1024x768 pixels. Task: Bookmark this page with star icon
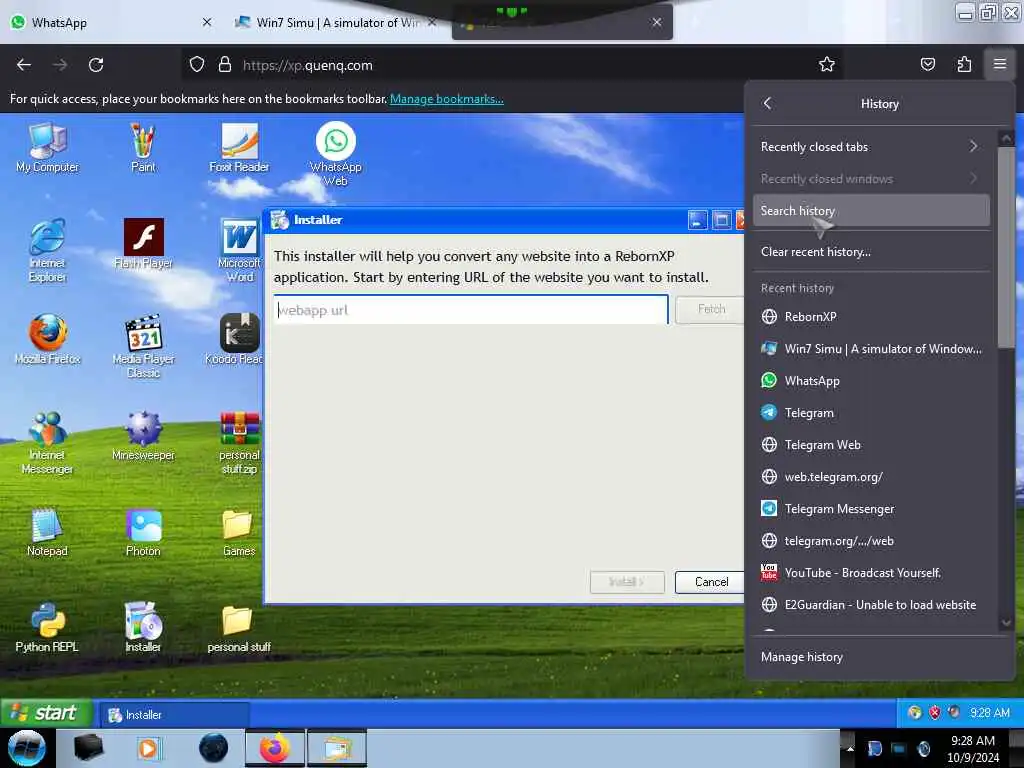tap(827, 64)
